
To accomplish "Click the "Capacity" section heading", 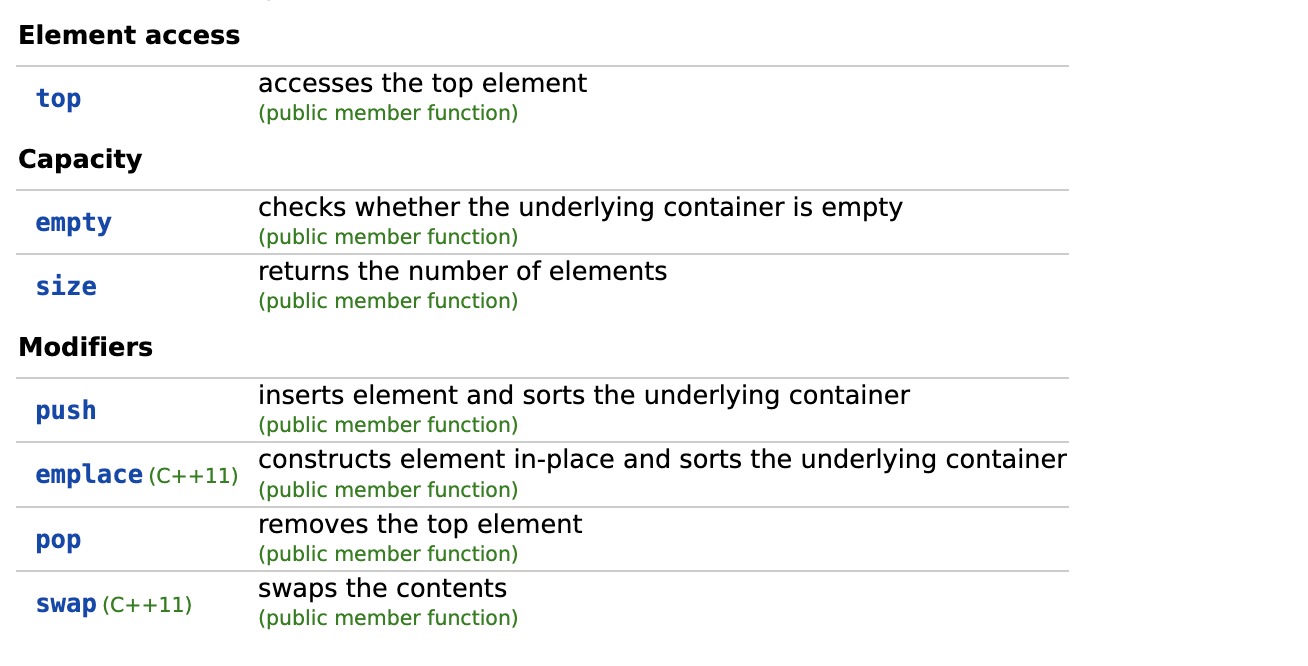I will pyautogui.click(x=80, y=159).
